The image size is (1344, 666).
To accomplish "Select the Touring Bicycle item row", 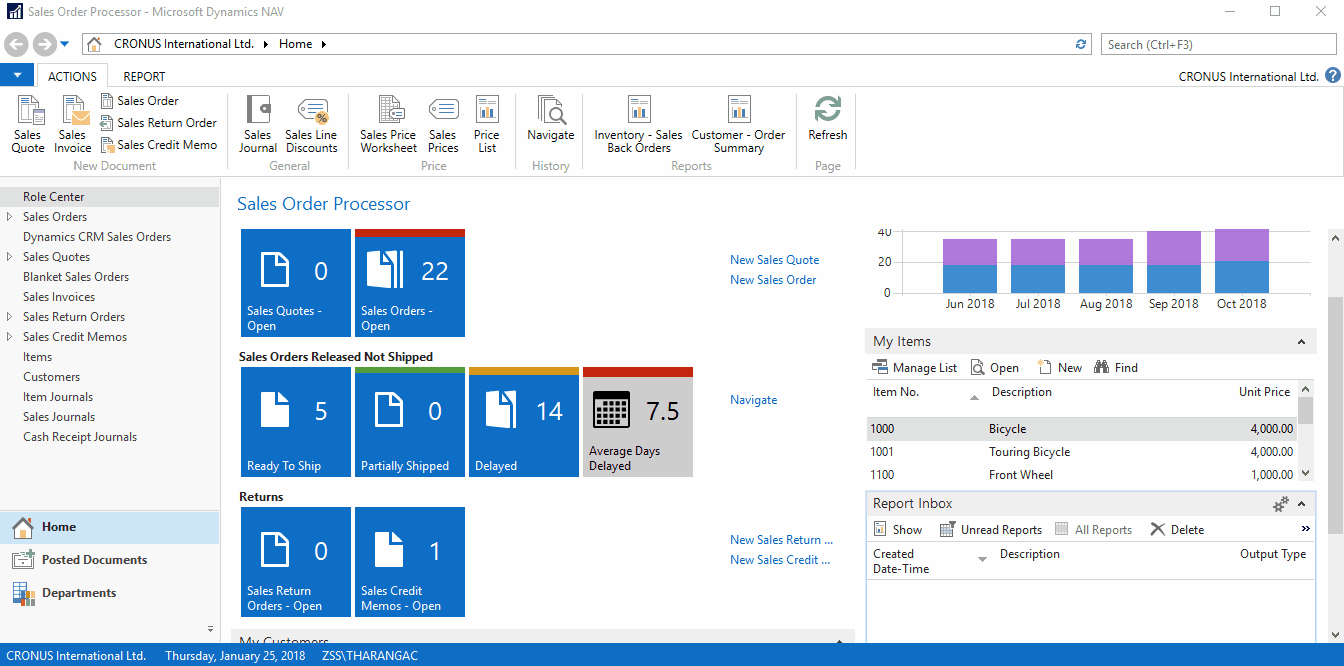I will (x=1029, y=452).
